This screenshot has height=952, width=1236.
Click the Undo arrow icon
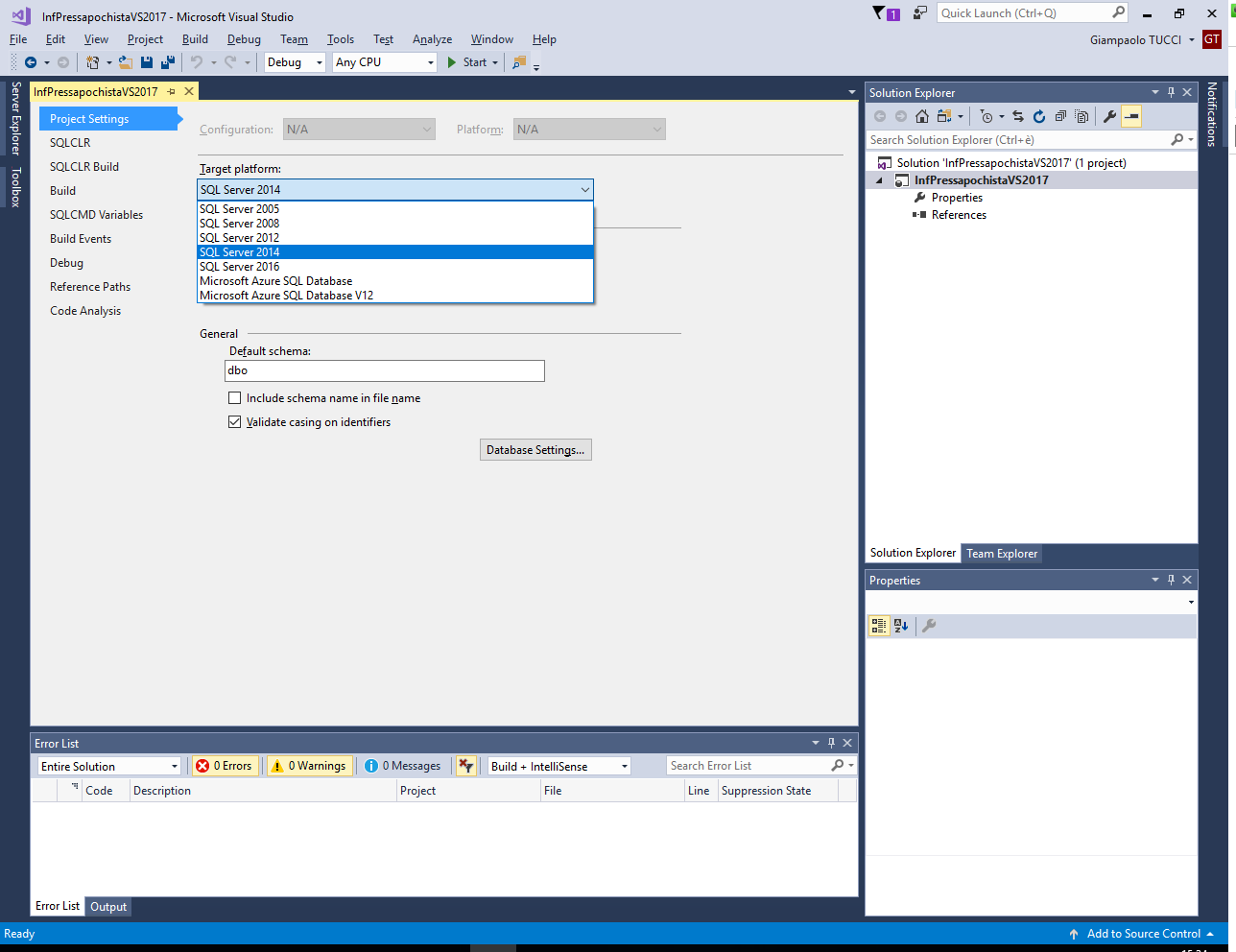point(196,62)
